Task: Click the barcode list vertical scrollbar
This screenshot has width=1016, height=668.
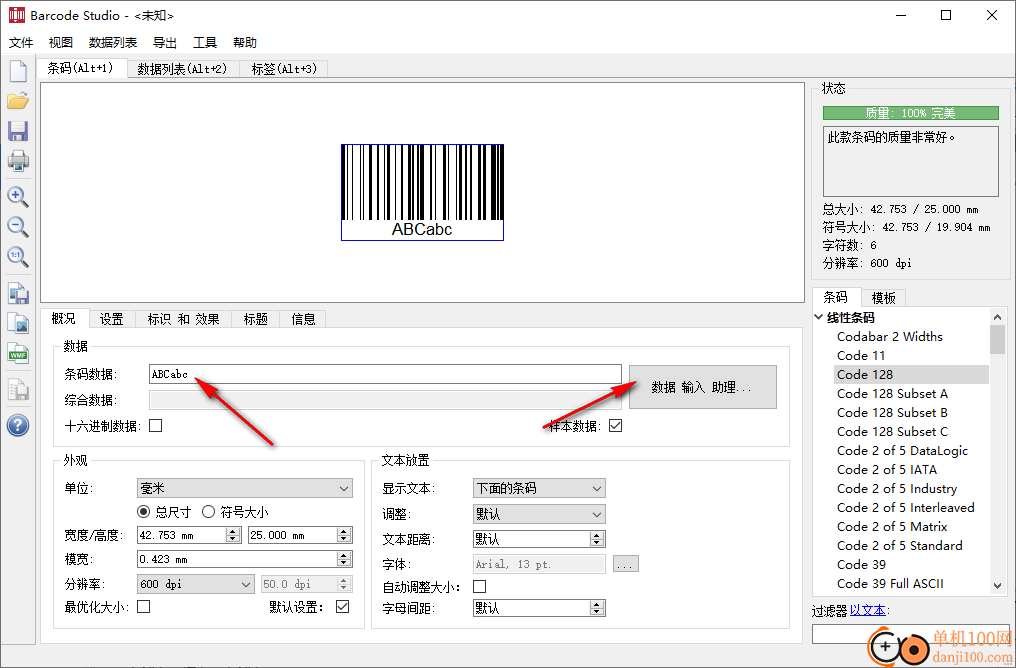Action: coord(998,450)
